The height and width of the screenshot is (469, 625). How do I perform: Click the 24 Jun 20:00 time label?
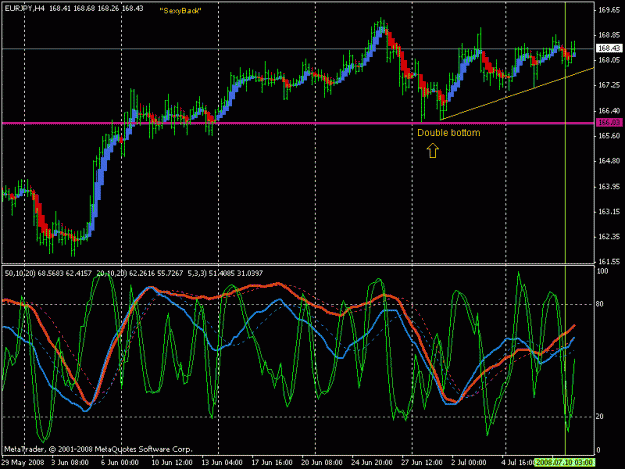(x=372, y=463)
